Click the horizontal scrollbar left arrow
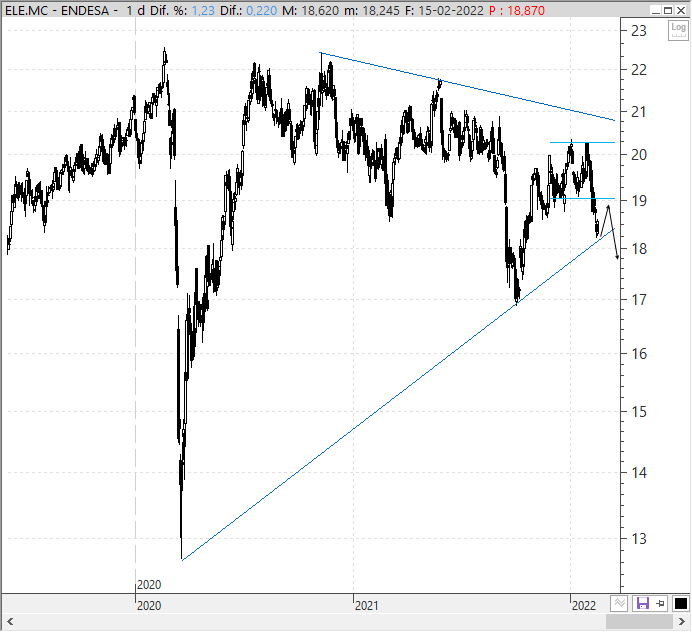 click(x=10, y=622)
